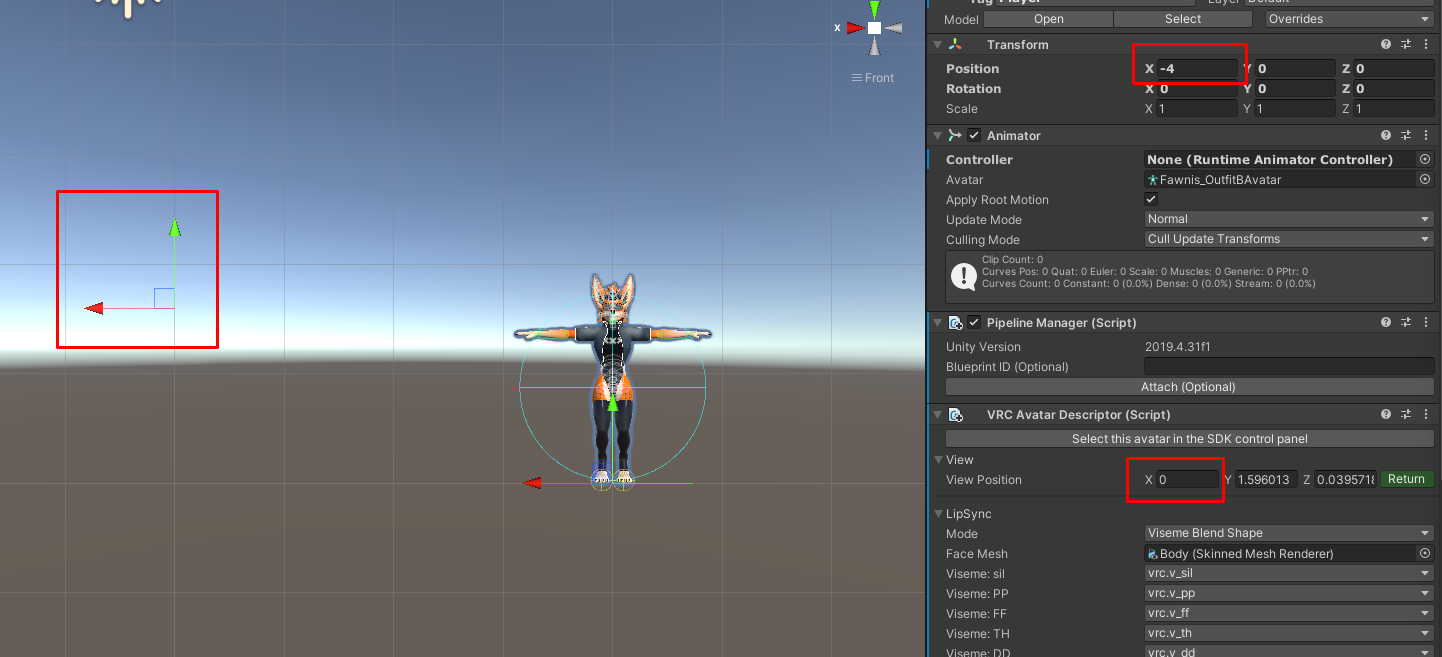Open the Transform component help reference
1442x657 pixels.
[x=1386, y=45]
